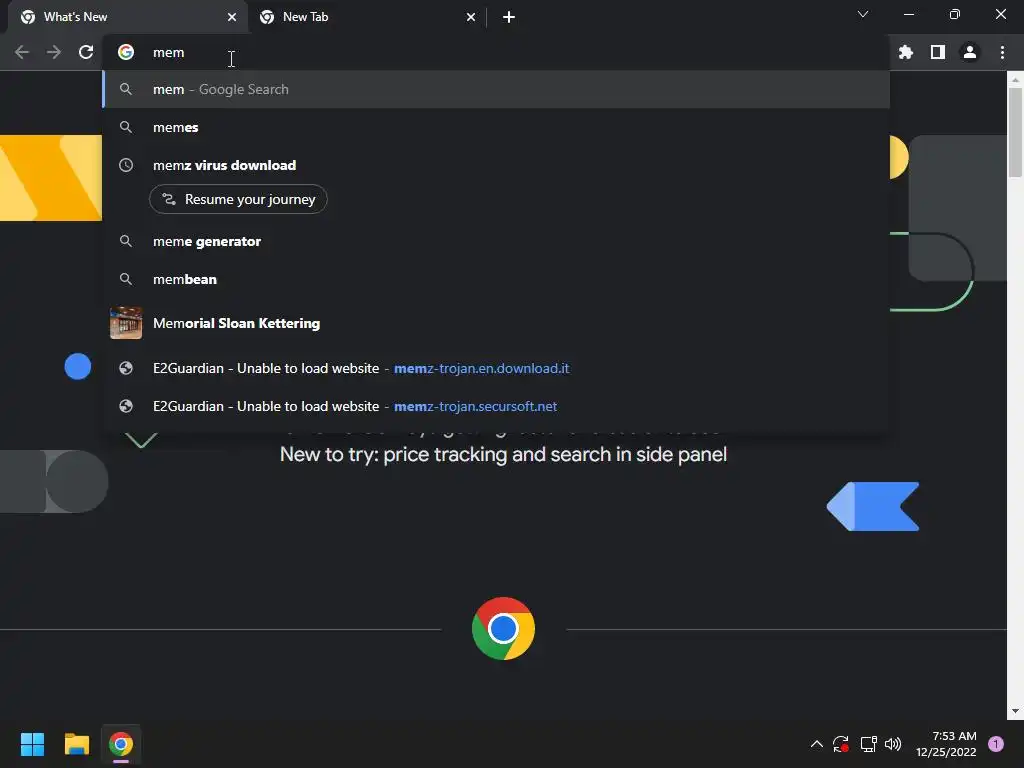Open memz-trojan.securs​oft.net history entry

pyautogui.click(x=496, y=406)
